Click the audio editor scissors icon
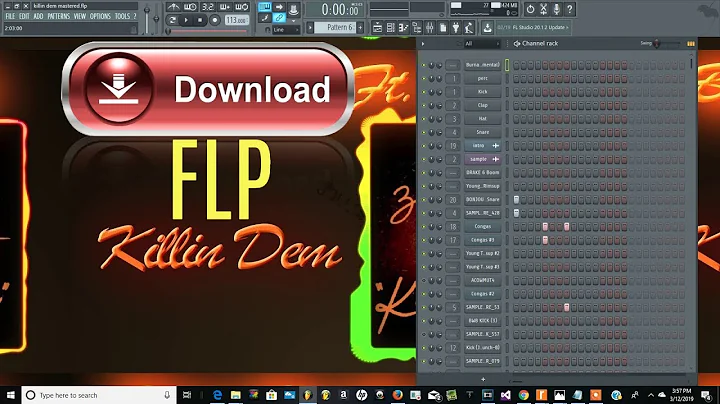This screenshot has width=720, height=404. point(543,9)
